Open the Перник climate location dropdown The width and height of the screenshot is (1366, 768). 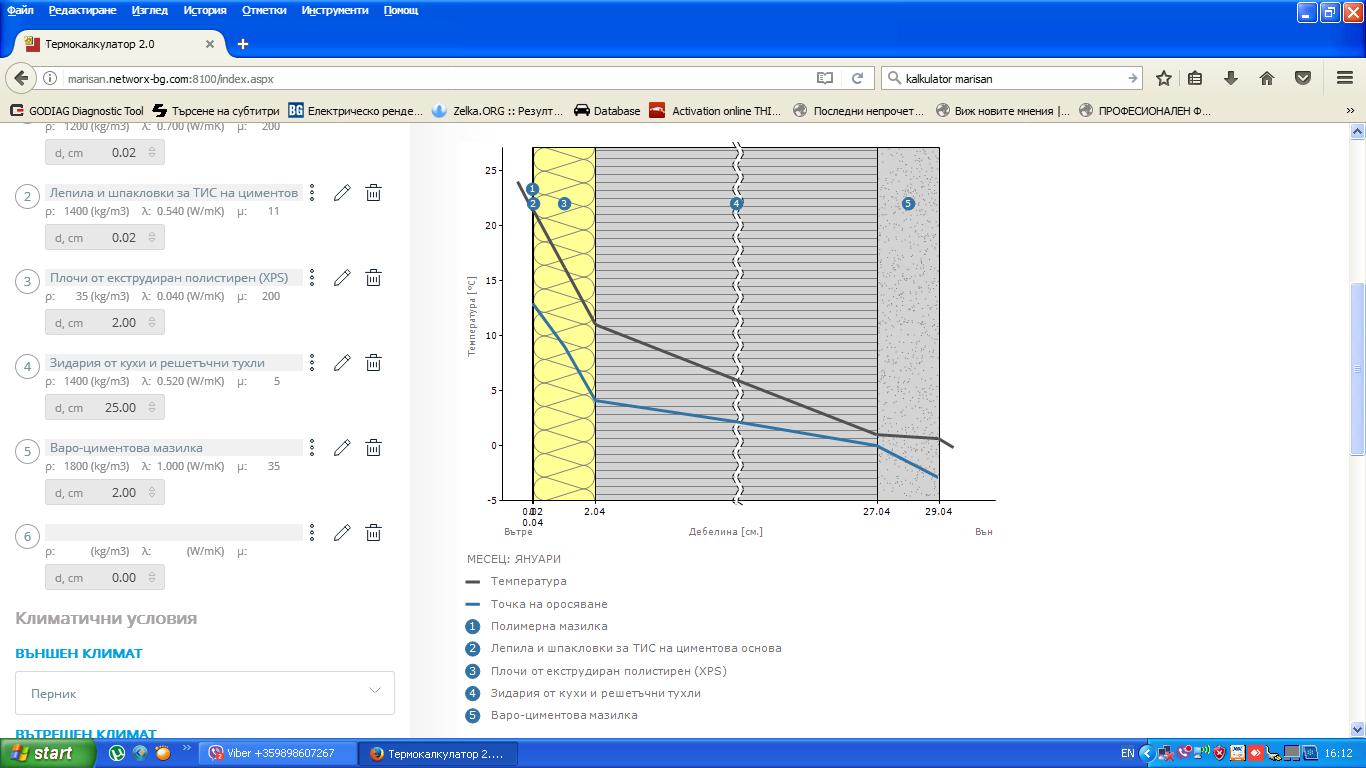pos(205,692)
